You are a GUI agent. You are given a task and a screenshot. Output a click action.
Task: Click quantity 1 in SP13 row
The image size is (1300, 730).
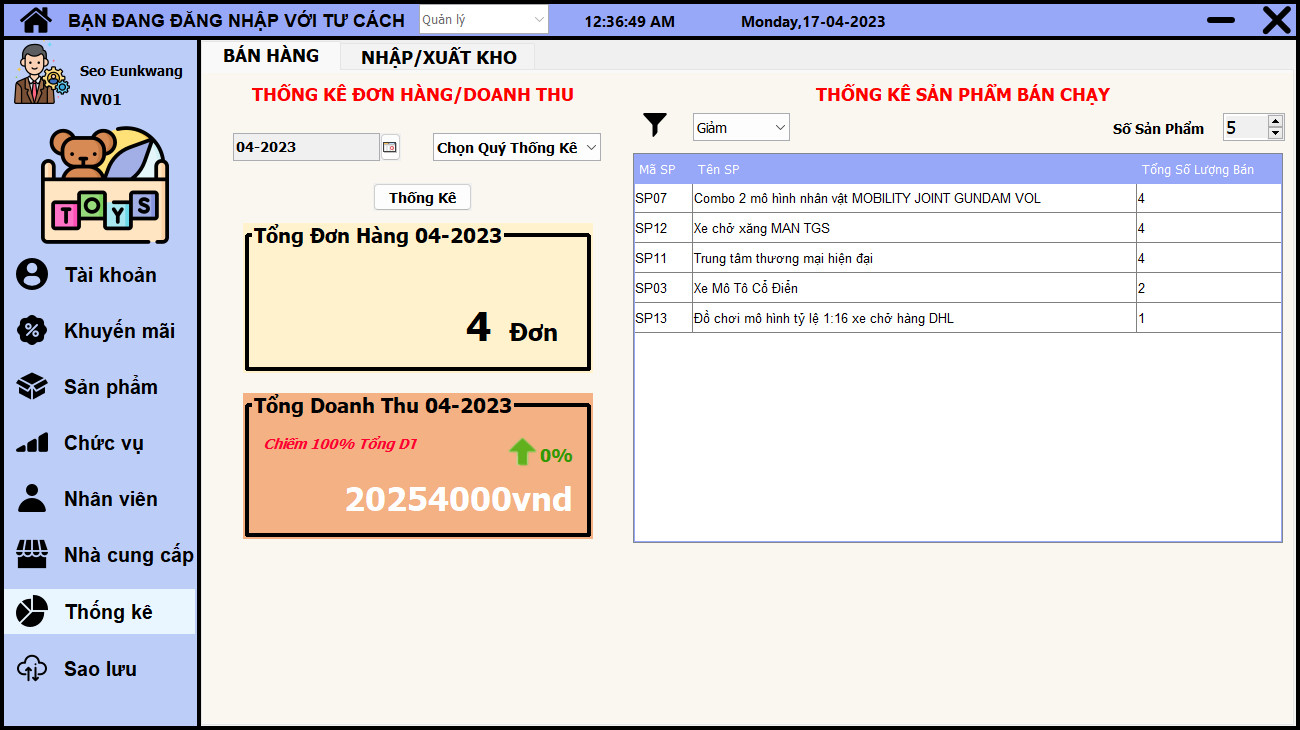1209,318
